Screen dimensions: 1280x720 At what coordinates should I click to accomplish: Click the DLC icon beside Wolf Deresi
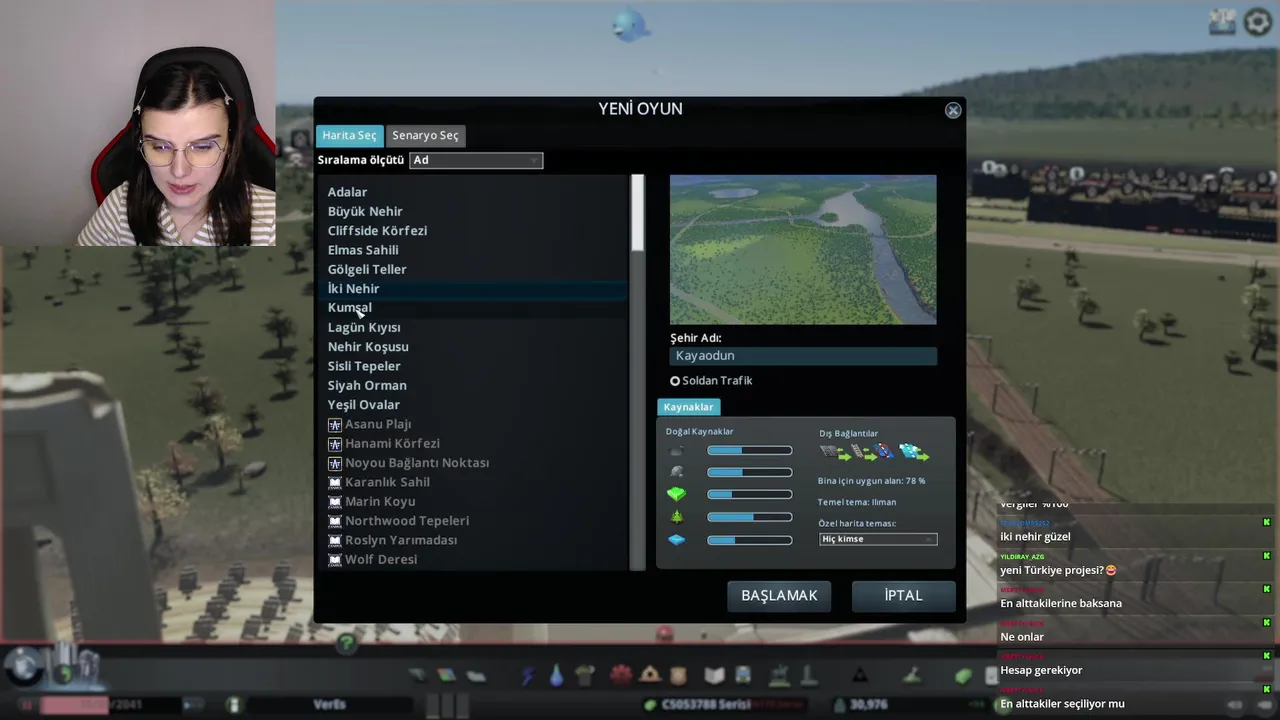(335, 560)
